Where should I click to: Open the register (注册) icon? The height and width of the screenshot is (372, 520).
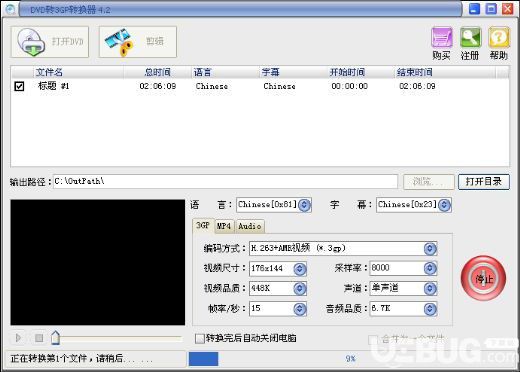[x=470, y=37]
